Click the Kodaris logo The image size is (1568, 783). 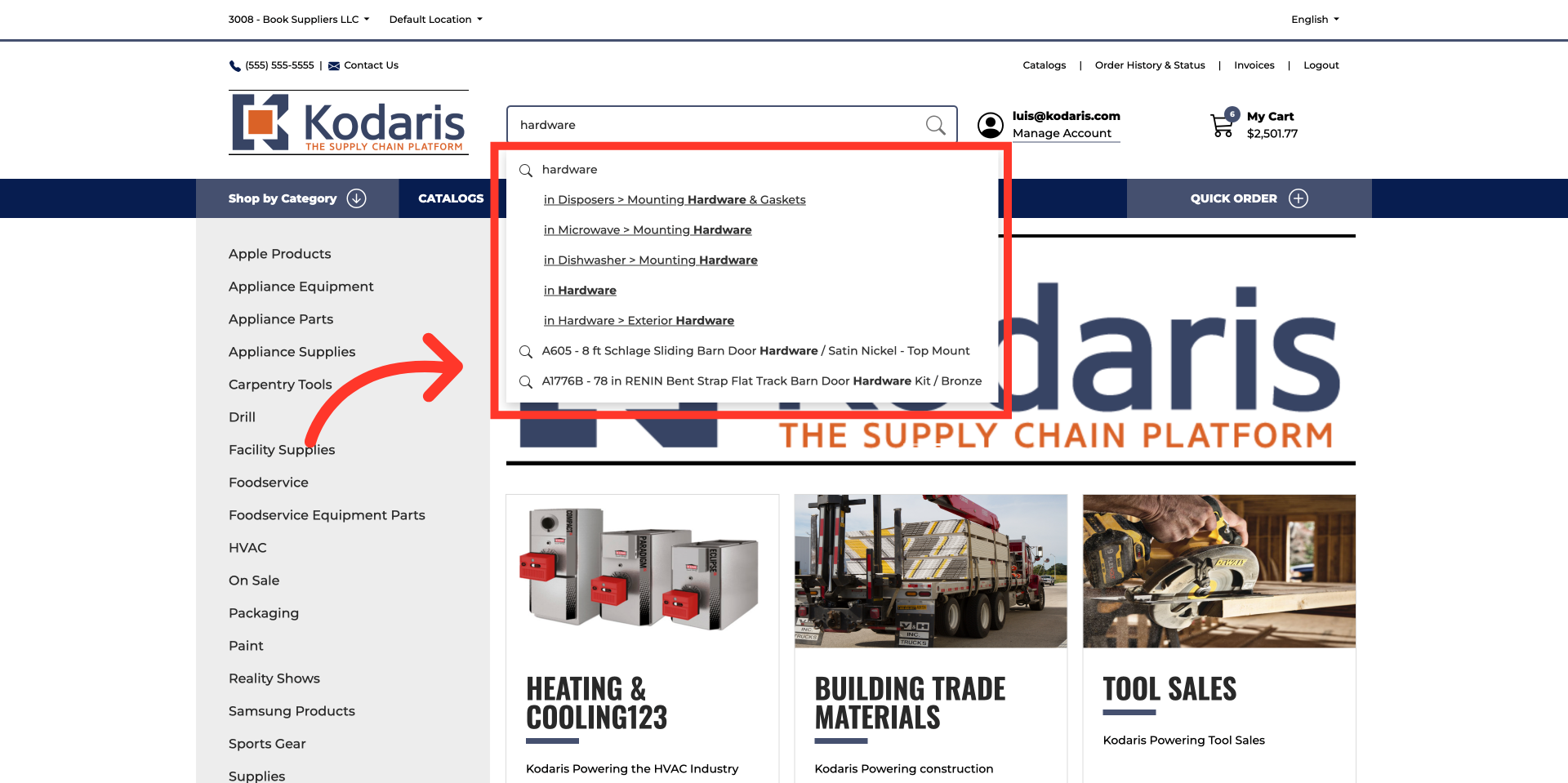349,122
